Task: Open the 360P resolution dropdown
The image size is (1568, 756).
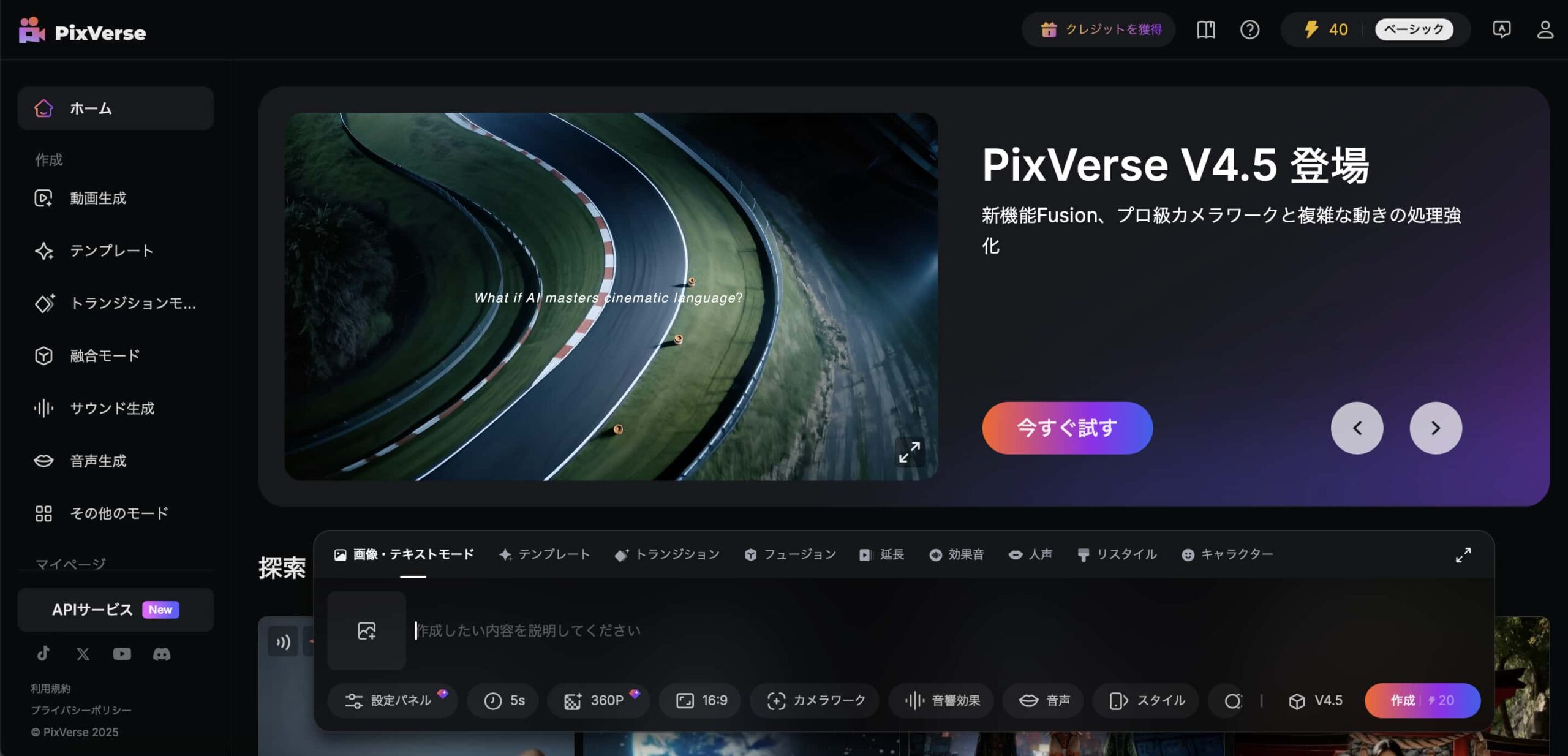Action: (x=598, y=700)
